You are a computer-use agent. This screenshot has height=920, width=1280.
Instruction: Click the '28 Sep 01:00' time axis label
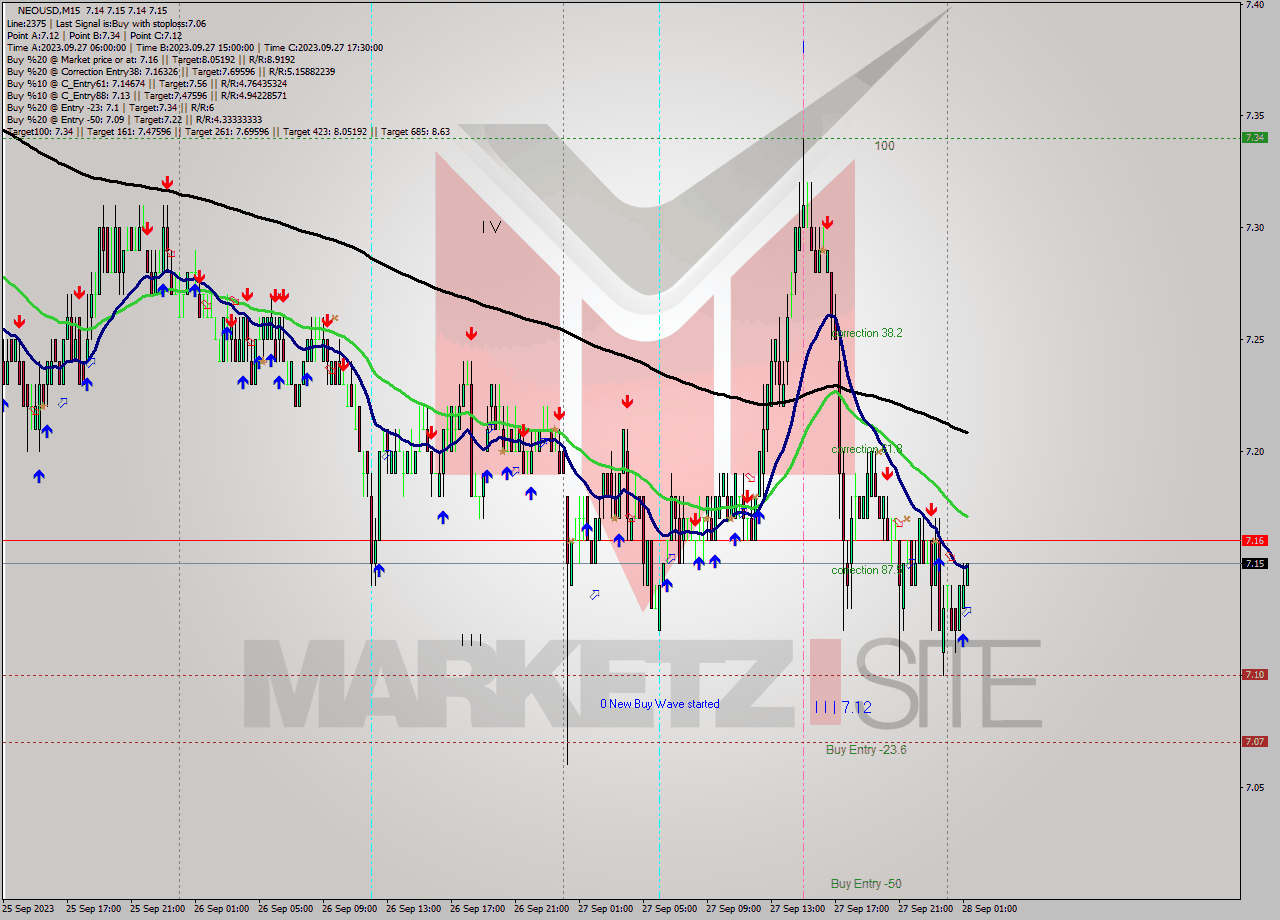pyautogui.click(x=988, y=909)
